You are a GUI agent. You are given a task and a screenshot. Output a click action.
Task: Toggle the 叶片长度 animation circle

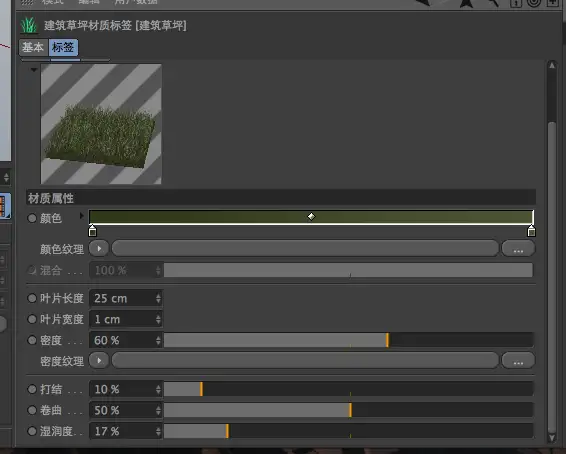(32, 298)
